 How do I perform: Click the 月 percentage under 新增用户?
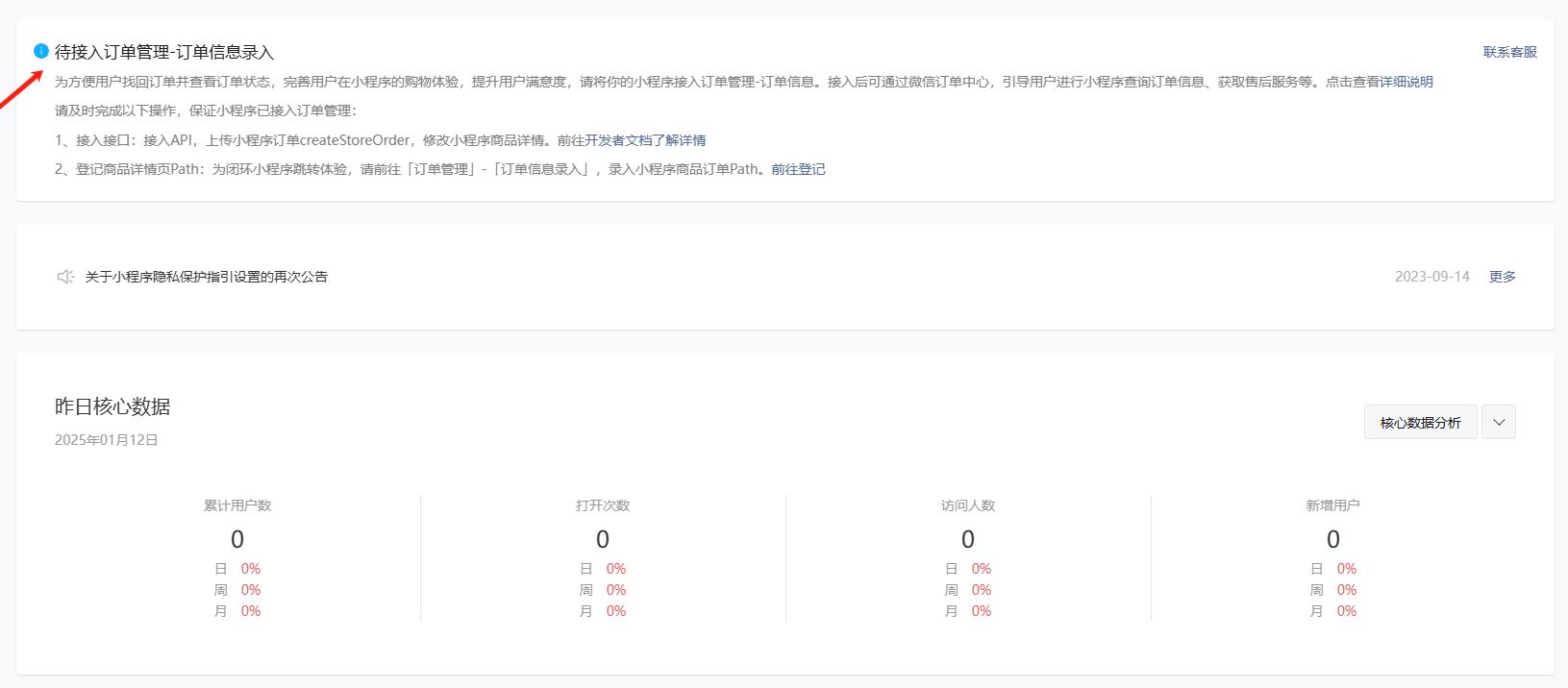(x=1346, y=611)
